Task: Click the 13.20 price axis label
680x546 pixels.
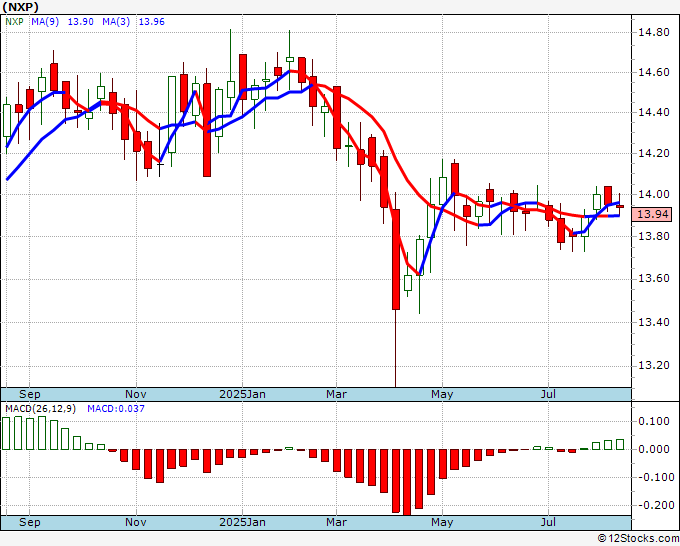Action: [x=653, y=365]
